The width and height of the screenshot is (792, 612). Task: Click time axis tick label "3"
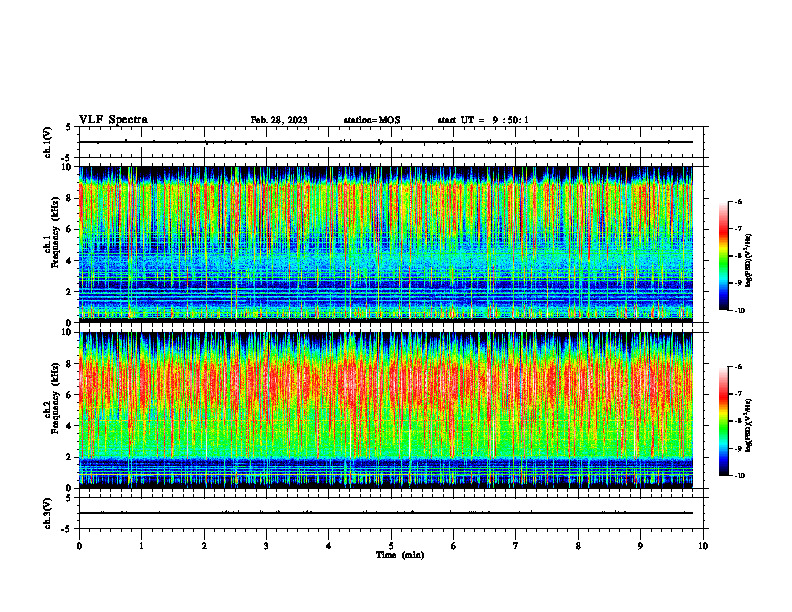[266, 546]
